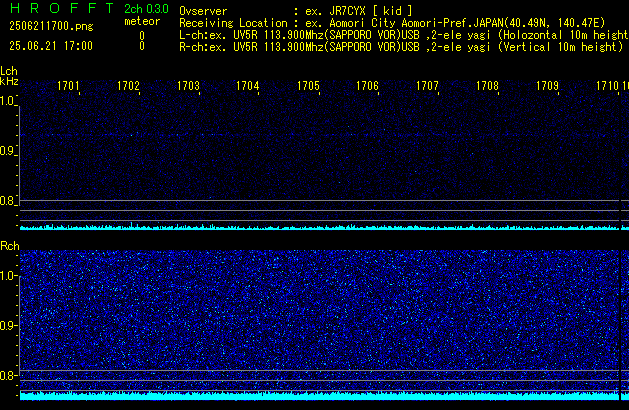629x410 pixels.
Task: Click the 1702 time marker
Action: (x=128, y=86)
